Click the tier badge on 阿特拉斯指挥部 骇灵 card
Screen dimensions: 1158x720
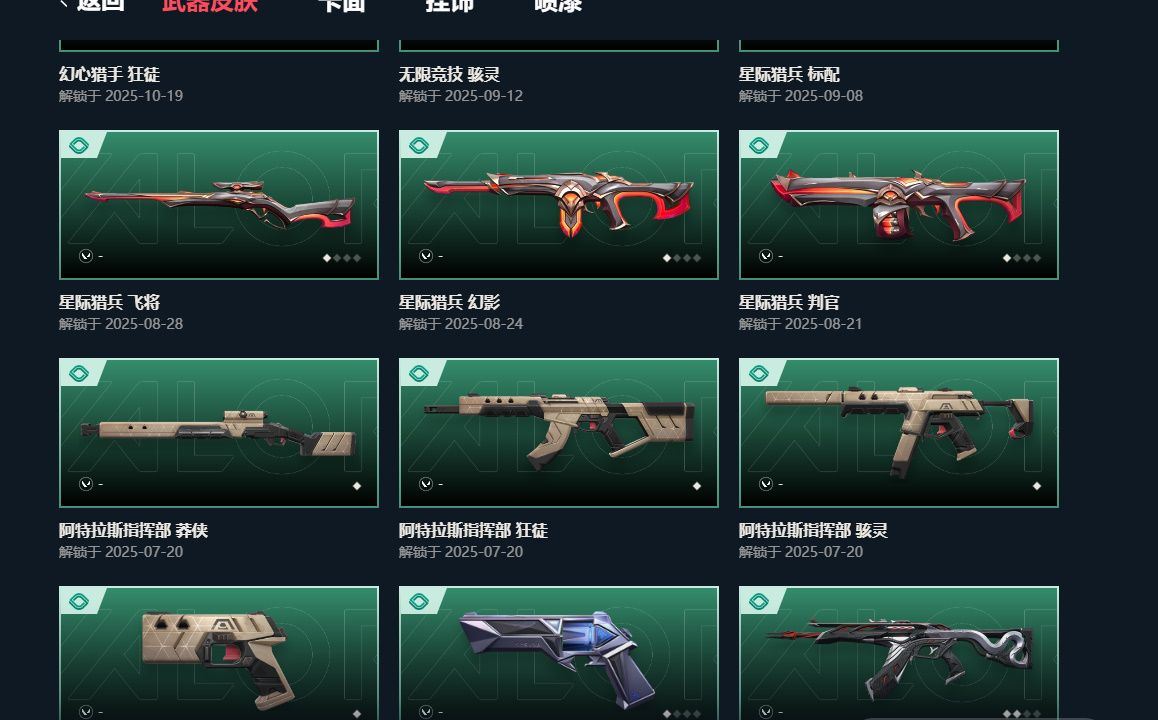[x=758, y=374]
